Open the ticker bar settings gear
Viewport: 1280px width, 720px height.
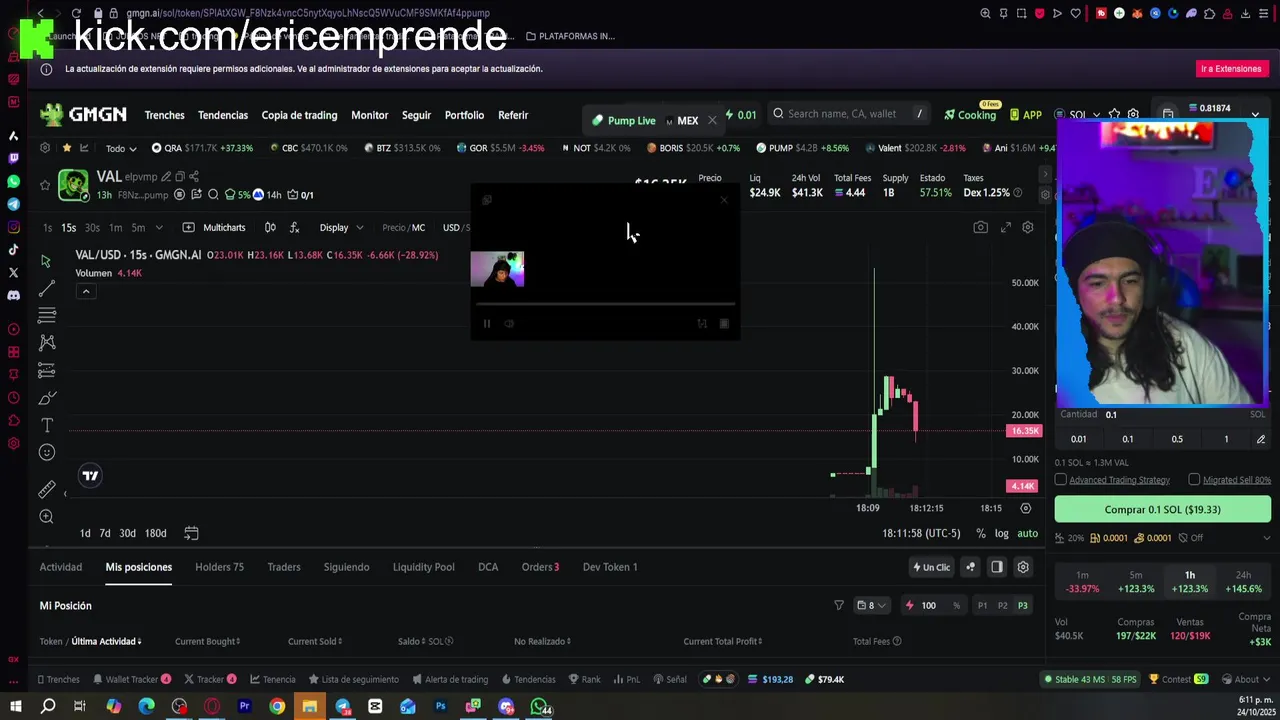point(45,148)
